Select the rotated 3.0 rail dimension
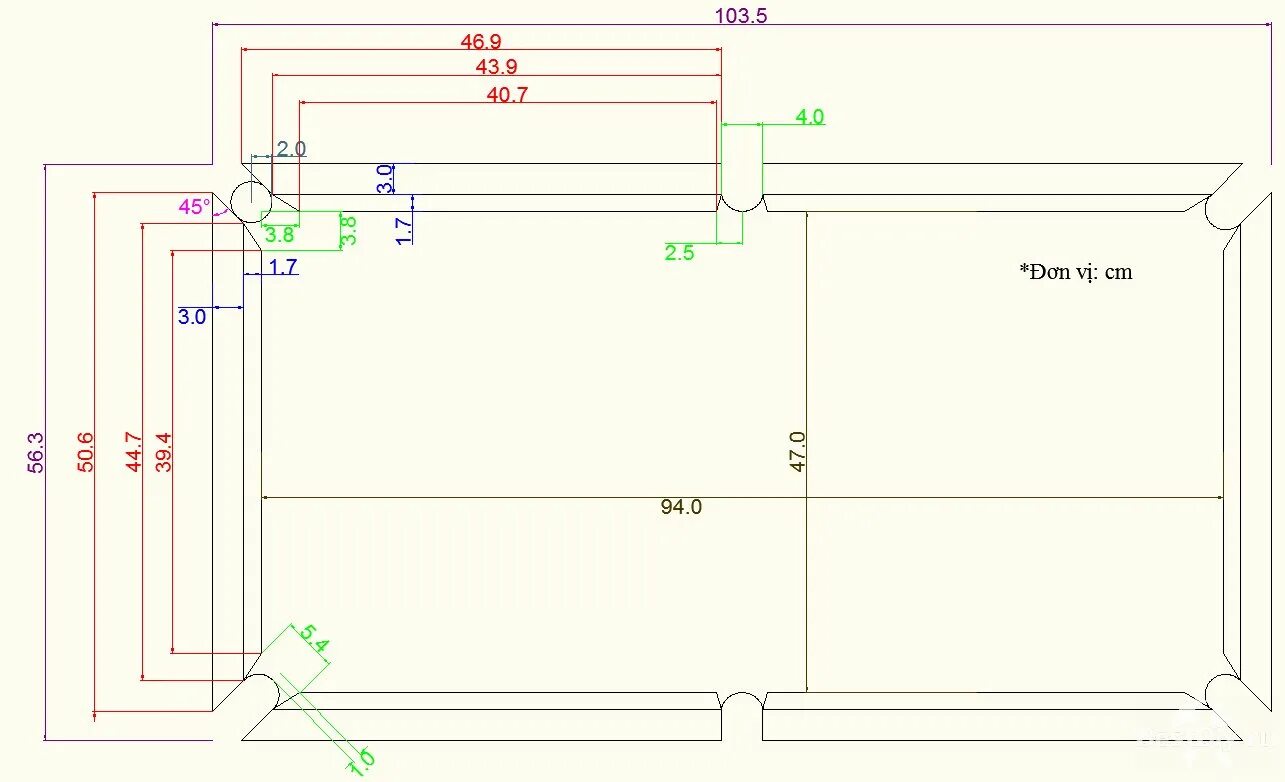 [x=385, y=181]
